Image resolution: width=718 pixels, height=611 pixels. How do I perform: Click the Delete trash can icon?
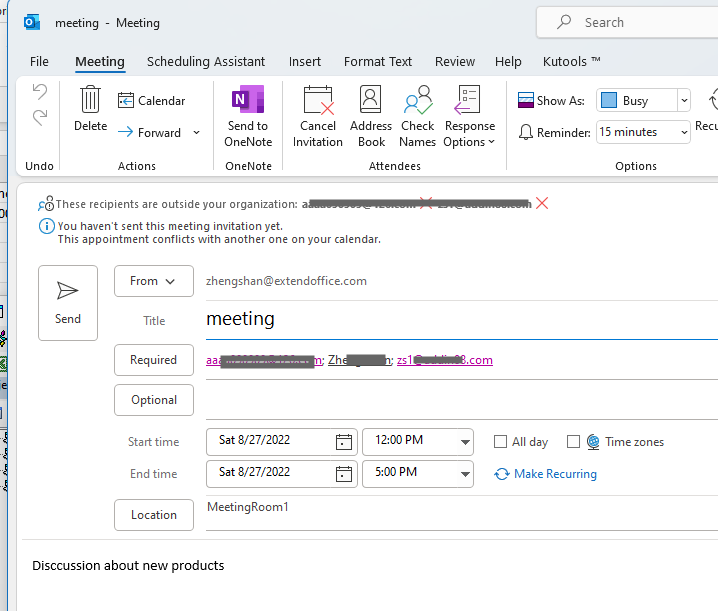click(x=90, y=100)
